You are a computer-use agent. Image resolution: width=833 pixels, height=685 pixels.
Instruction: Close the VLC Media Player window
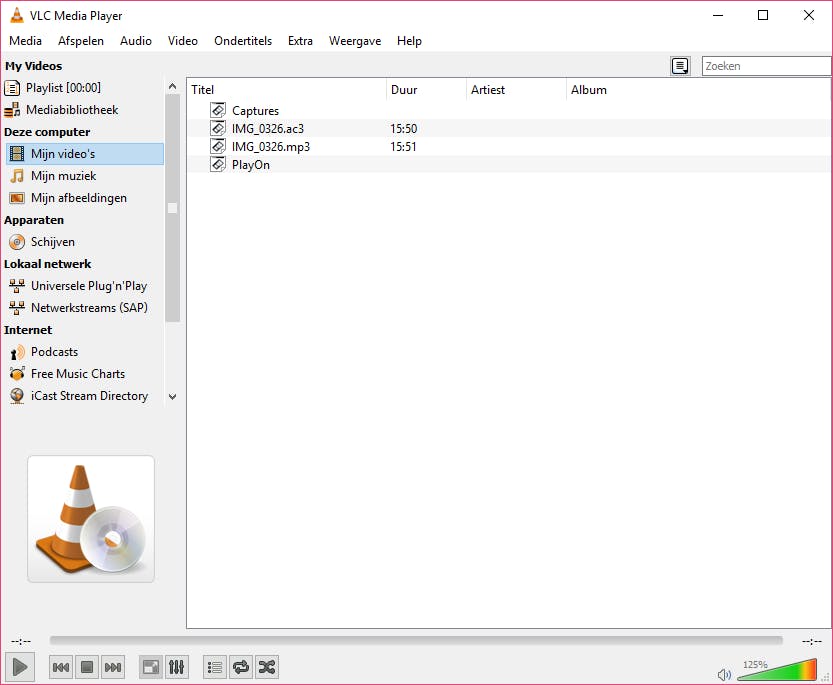click(x=809, y=15)
